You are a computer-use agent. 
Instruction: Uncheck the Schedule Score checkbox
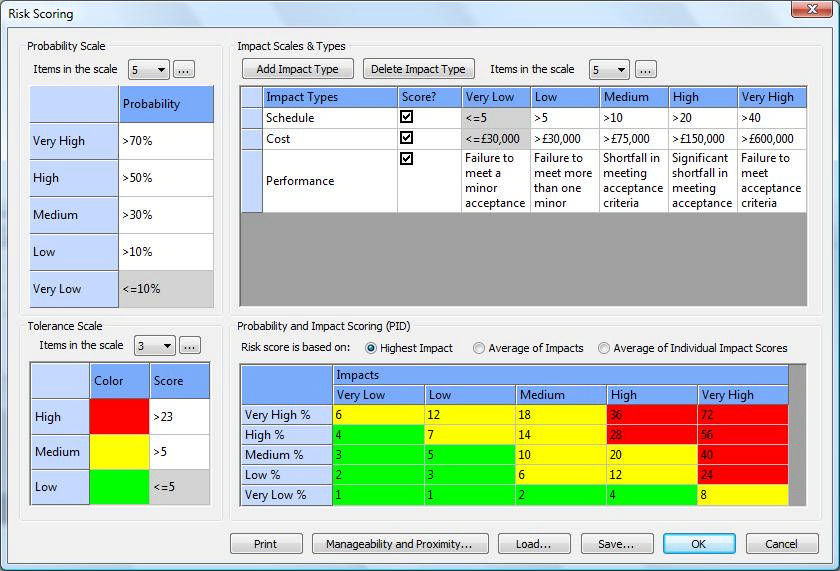click(407, 117)
